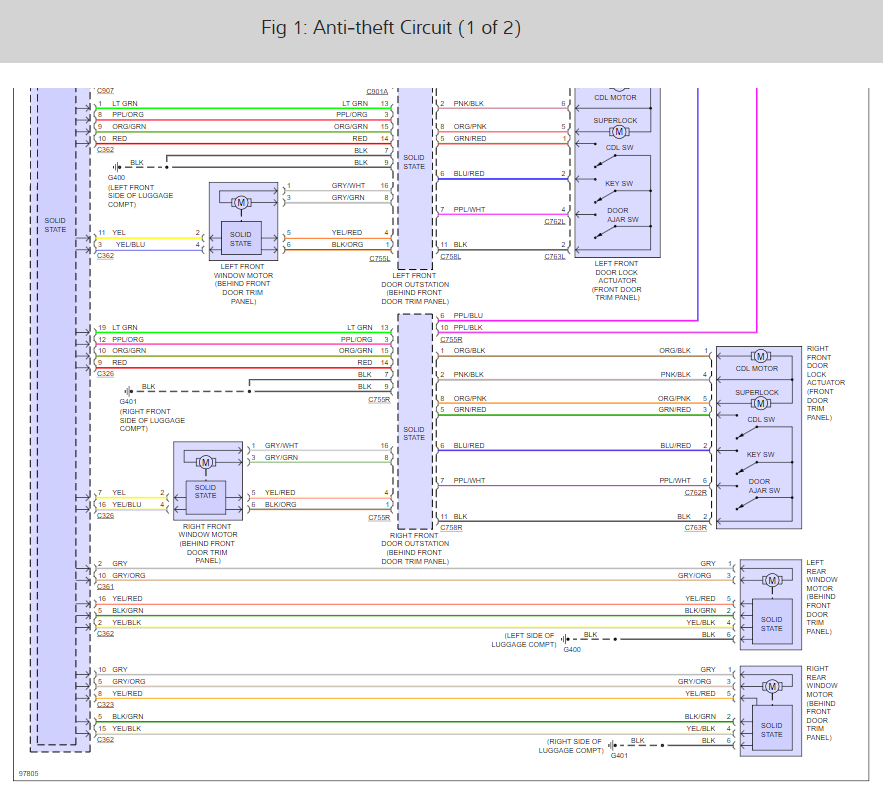
Task: Click the 'LEFT REAR WINDOW MOTOR' caption
Action: [x=822, y=597]
